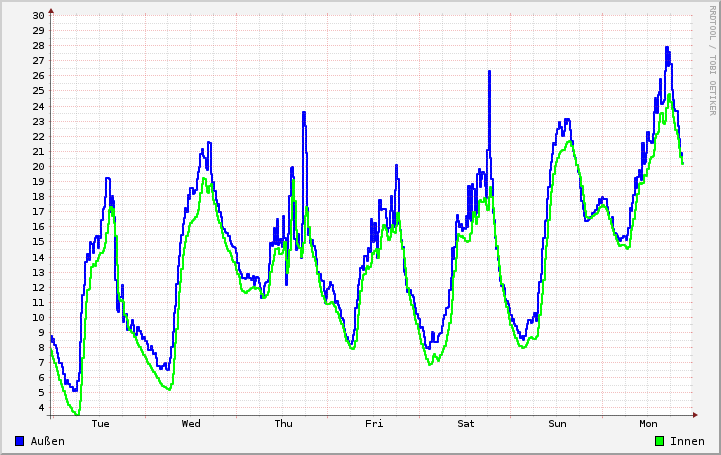Click the blue spike peak on Thursday

point(304,114)
